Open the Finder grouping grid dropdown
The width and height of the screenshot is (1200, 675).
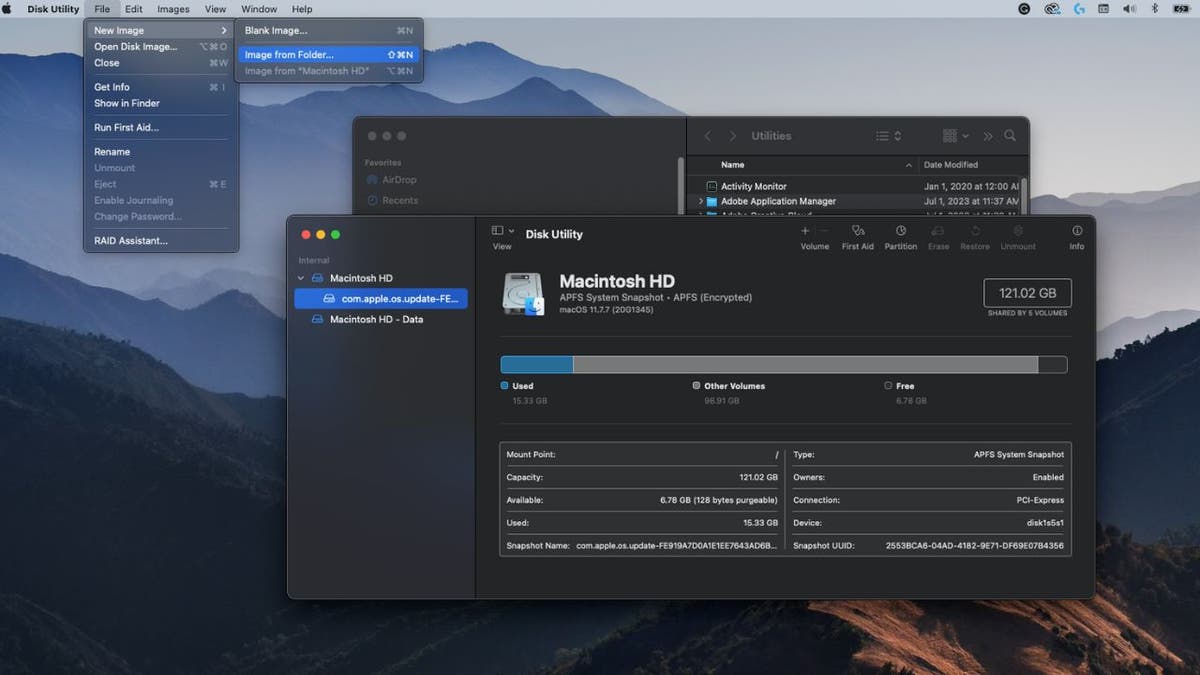click(x=955, y=136)
